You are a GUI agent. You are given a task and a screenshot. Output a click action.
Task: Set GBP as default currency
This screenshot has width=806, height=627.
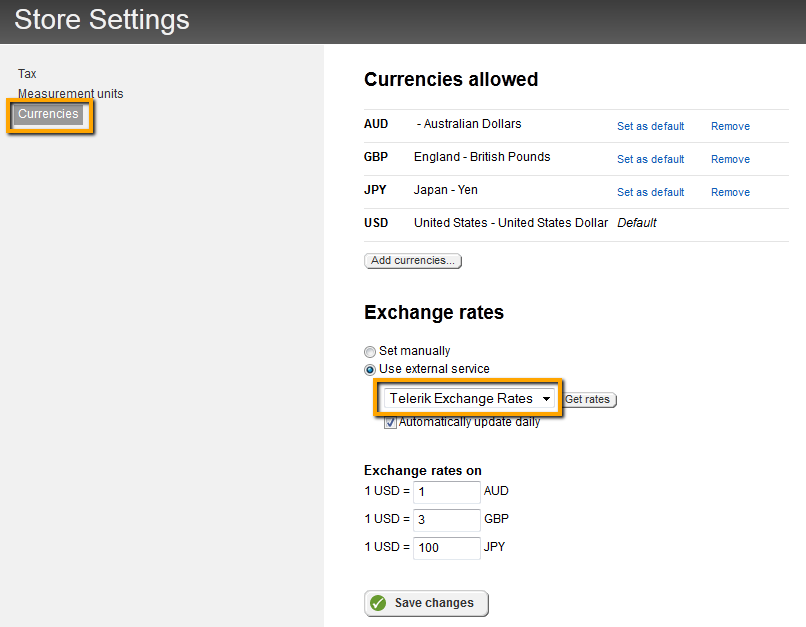point(650,159)
